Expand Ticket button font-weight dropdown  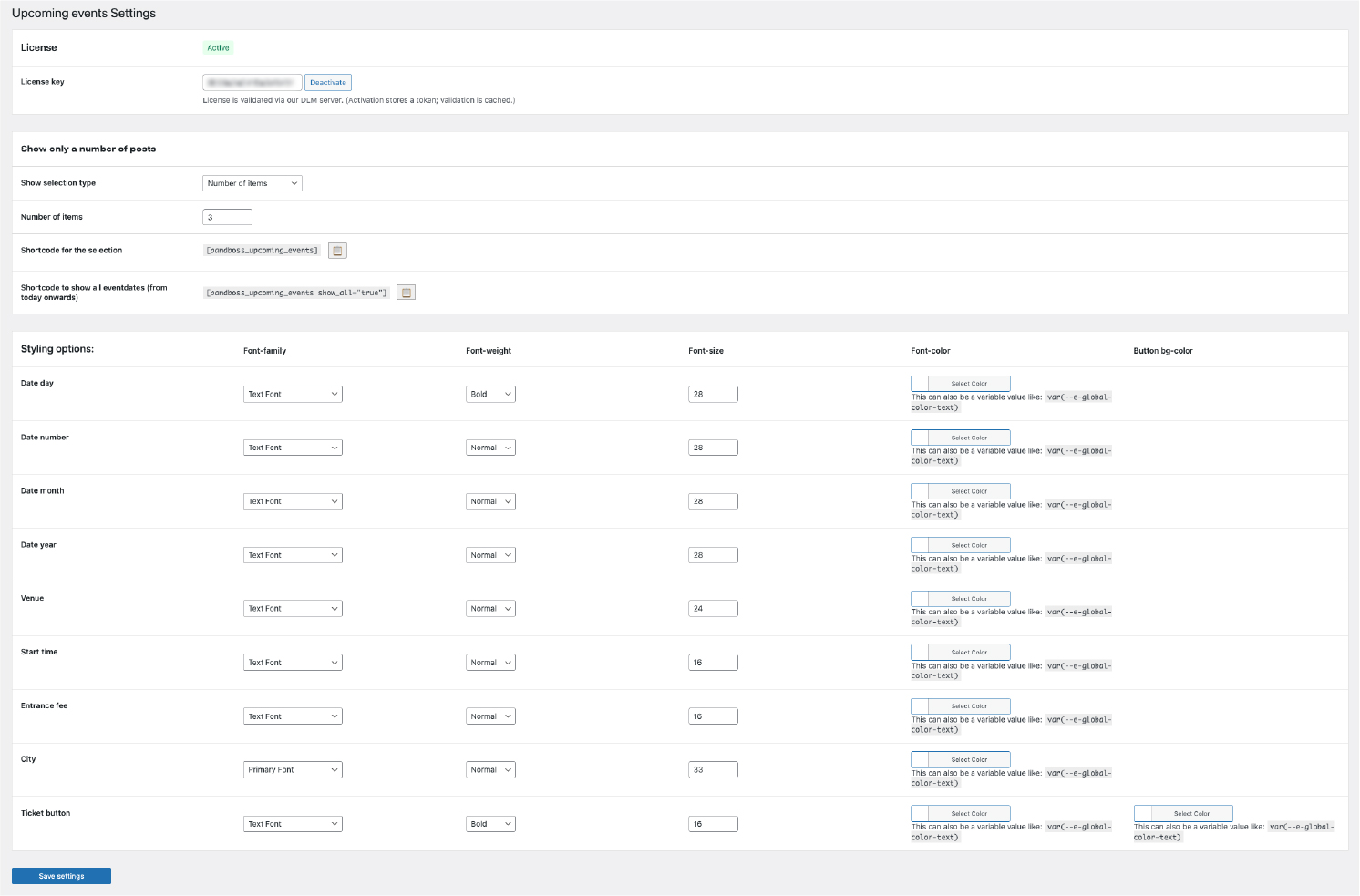pos(490,824)
